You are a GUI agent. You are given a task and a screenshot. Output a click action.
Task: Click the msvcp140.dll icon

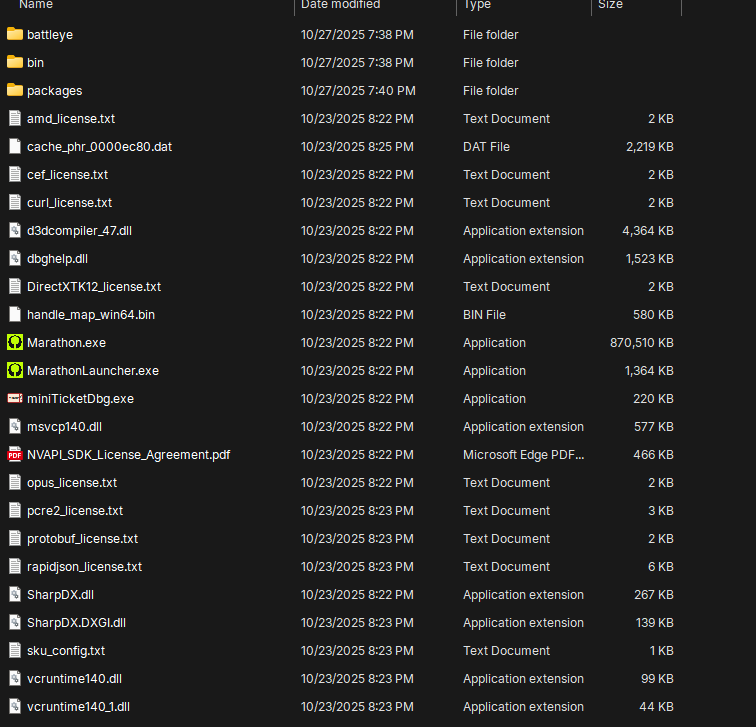click(x=15, y=426)
